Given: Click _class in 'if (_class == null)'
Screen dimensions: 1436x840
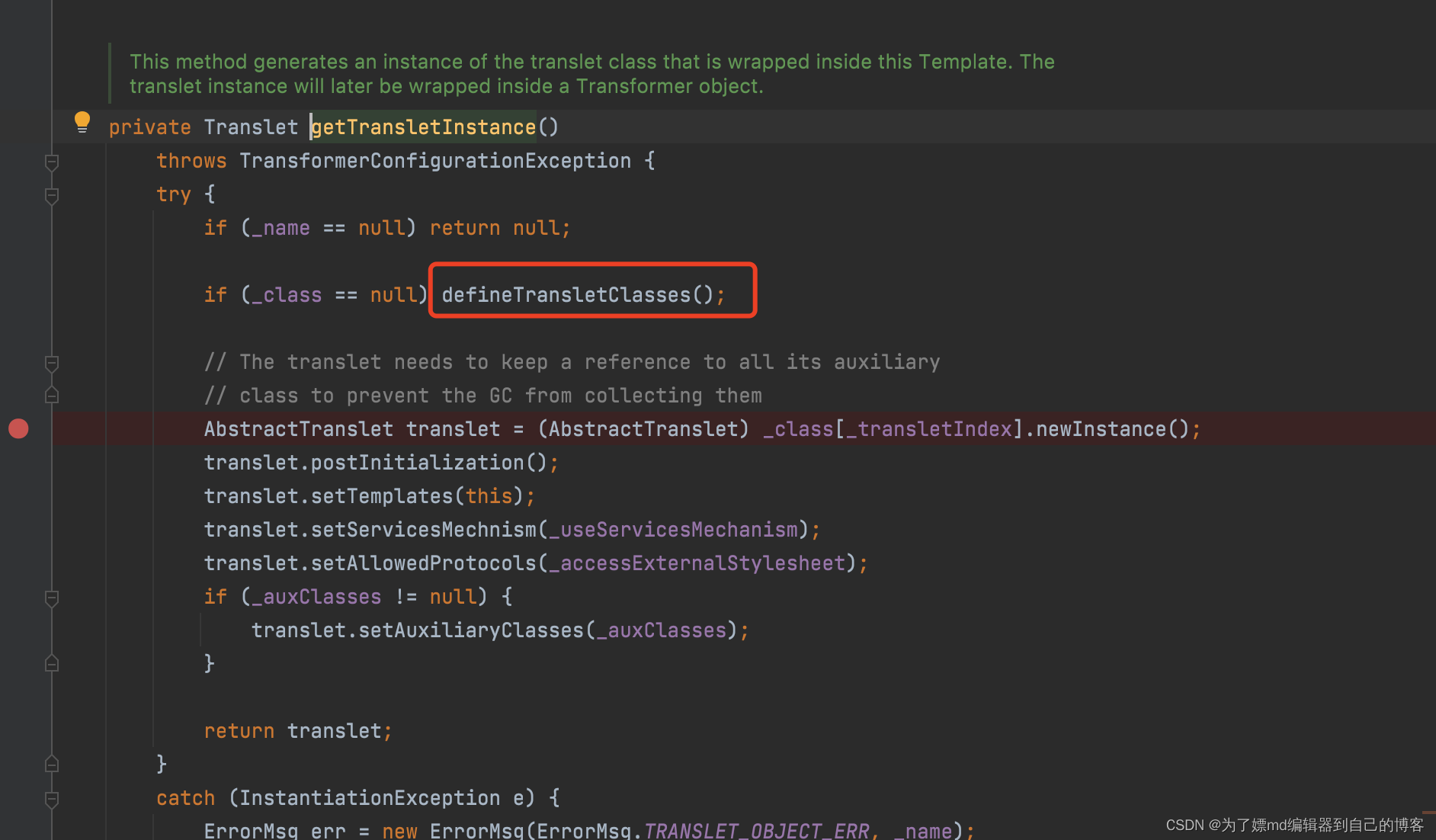Looking at the screenshot, I should [x=287, y=295].
